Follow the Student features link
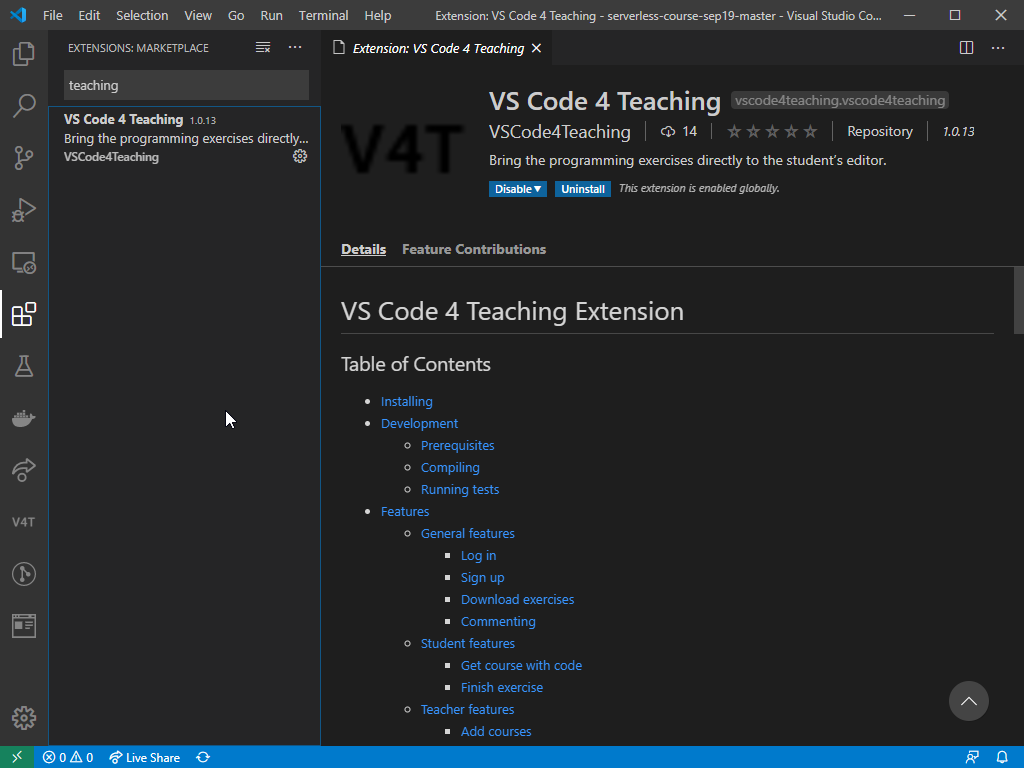Screen dimensions: 1024x768 (468, 644)
